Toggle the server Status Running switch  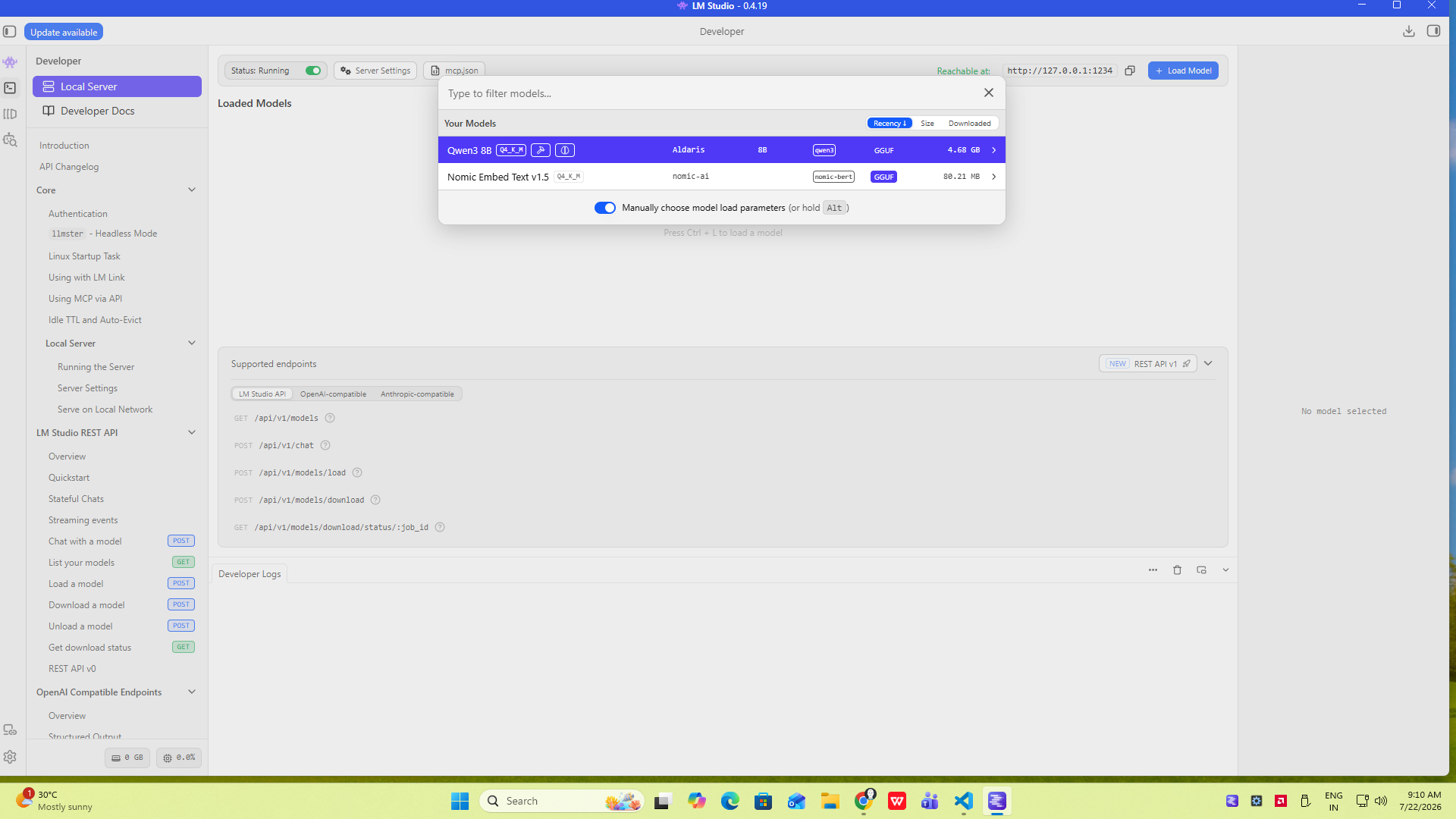click(x=313, y=71)
